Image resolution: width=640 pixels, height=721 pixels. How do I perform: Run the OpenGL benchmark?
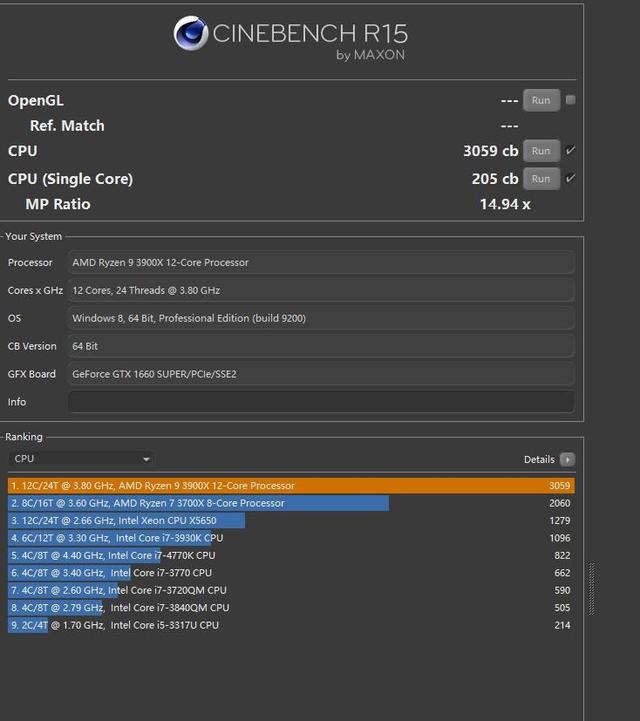[x=541, y=100]
